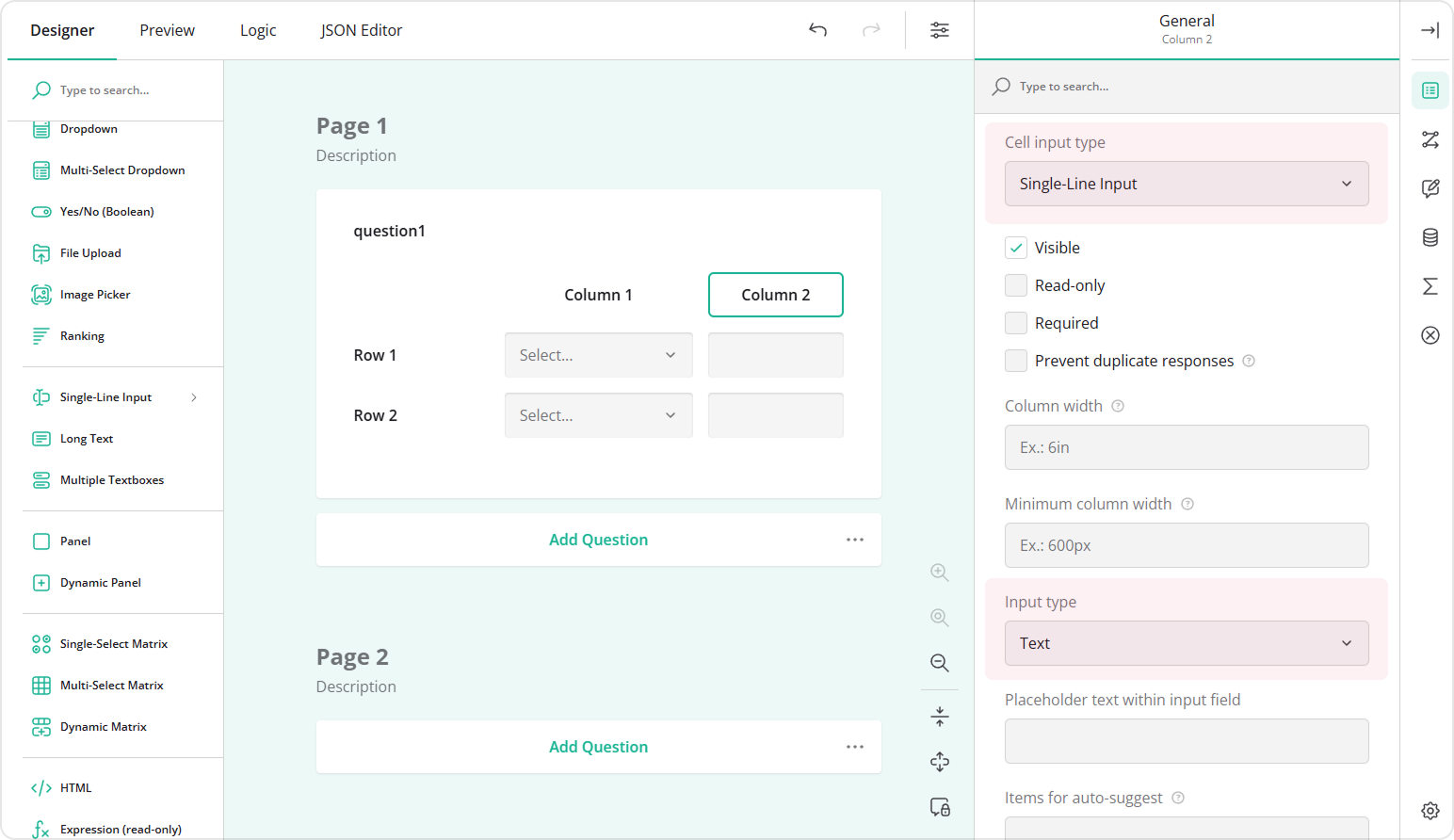Click Add Question on Page 1

598,540
